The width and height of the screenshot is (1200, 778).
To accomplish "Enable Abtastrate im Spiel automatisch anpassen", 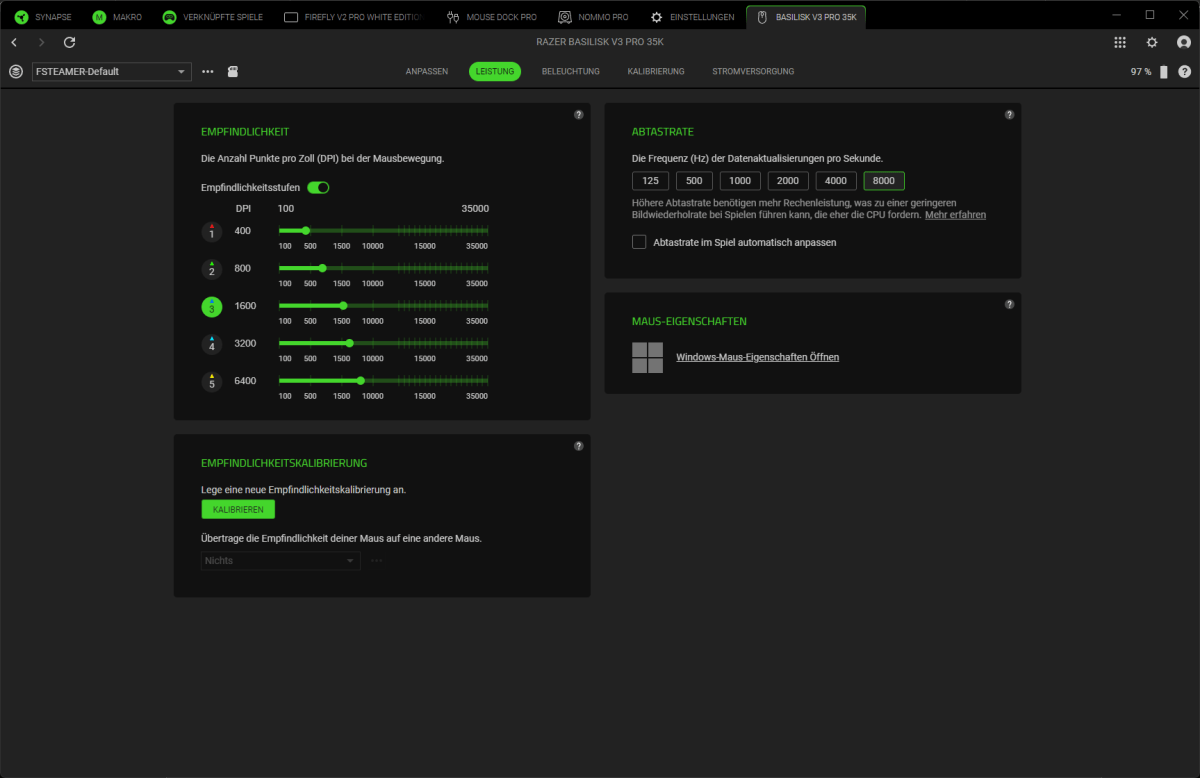I will pos(639,242).
